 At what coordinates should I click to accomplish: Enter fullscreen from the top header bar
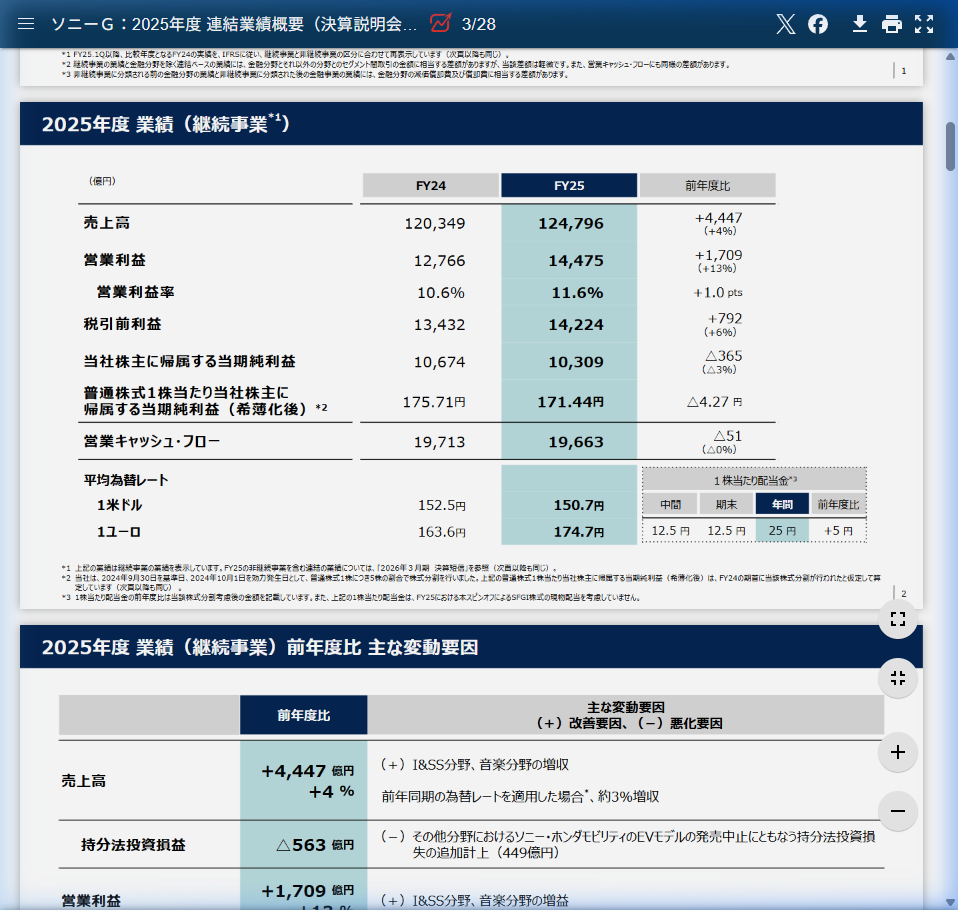[x=924, y=24]
